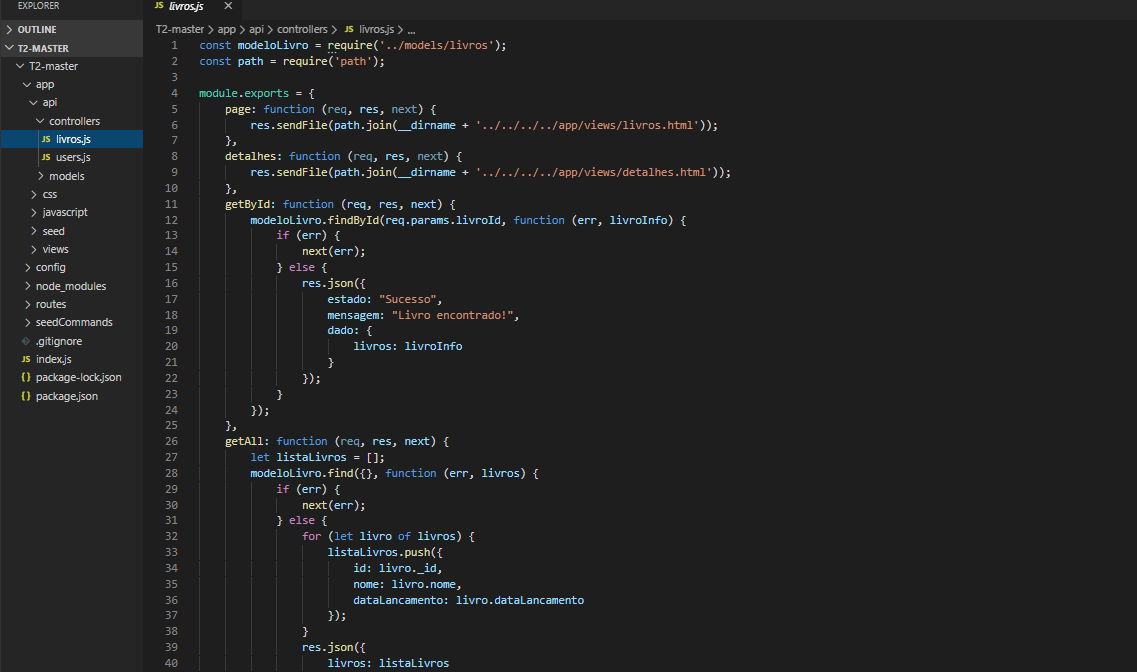Image resolution: width=1137 pixels, height=672 pixels.
Task: Open the config folder entry
Action: (50, 267)
